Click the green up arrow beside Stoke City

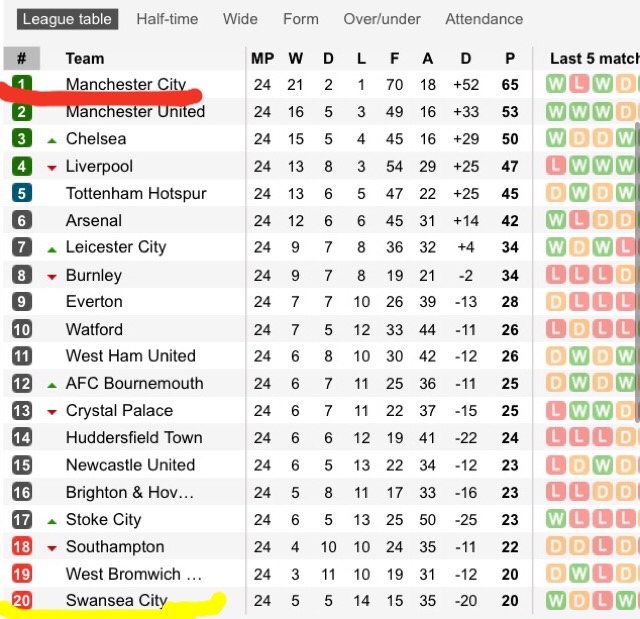click(52, 521)
